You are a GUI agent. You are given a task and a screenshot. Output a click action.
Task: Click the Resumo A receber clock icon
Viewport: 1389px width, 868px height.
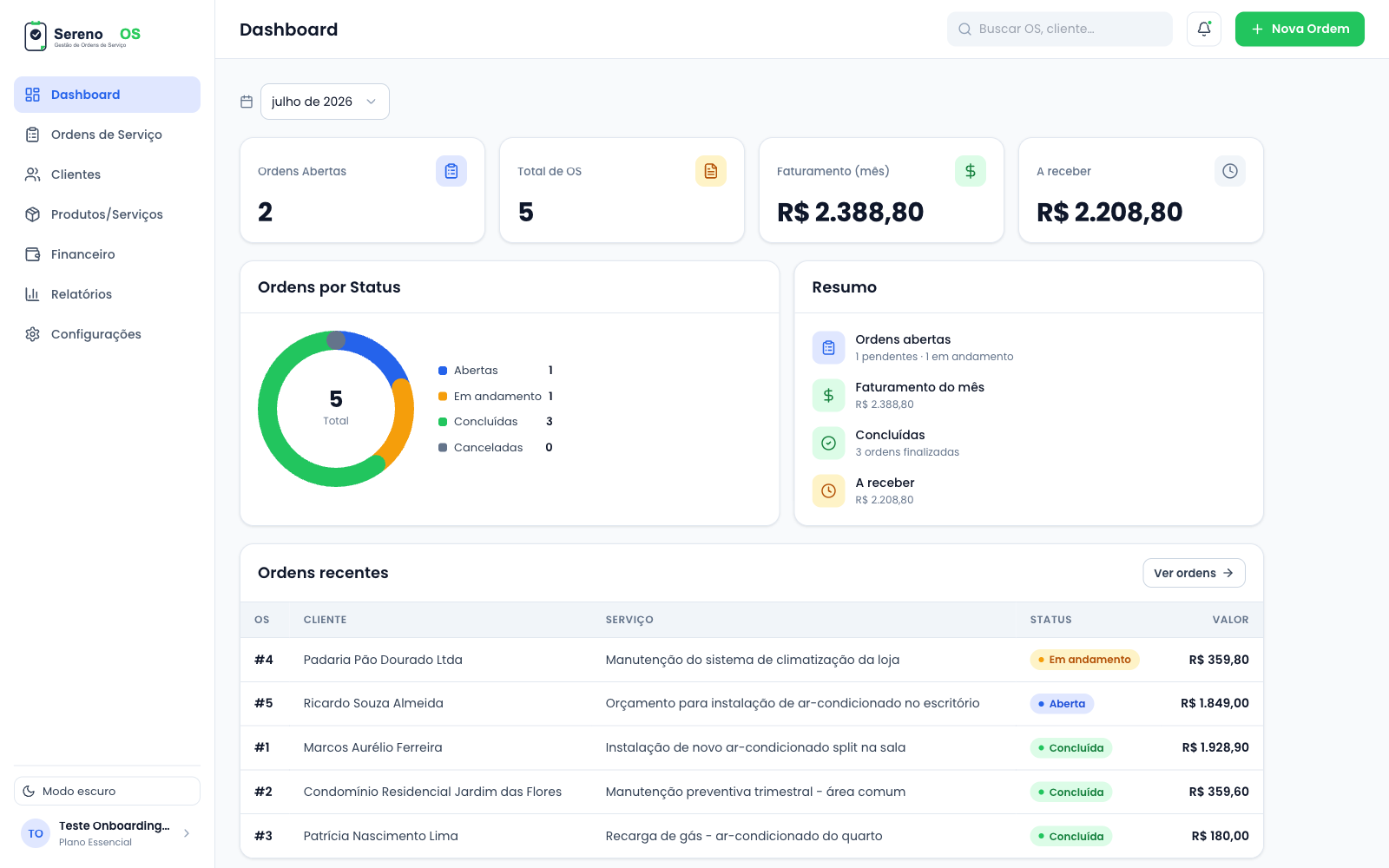click(828, 490)
